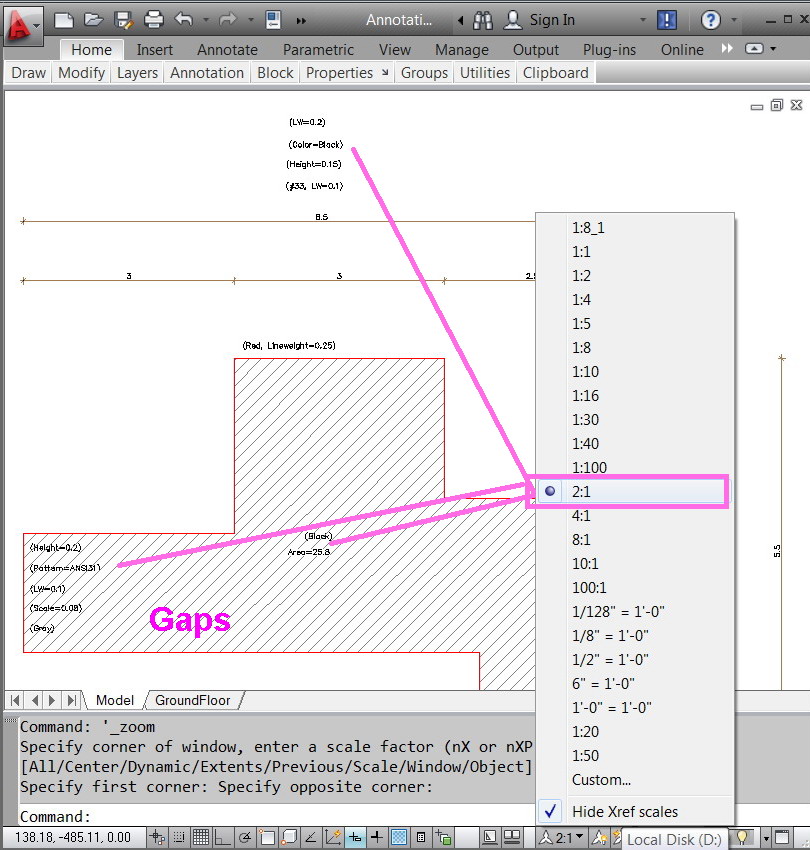Toggle Show/Hide Lineweight
This screenshot has height=850, width=810.
point(377,837)
